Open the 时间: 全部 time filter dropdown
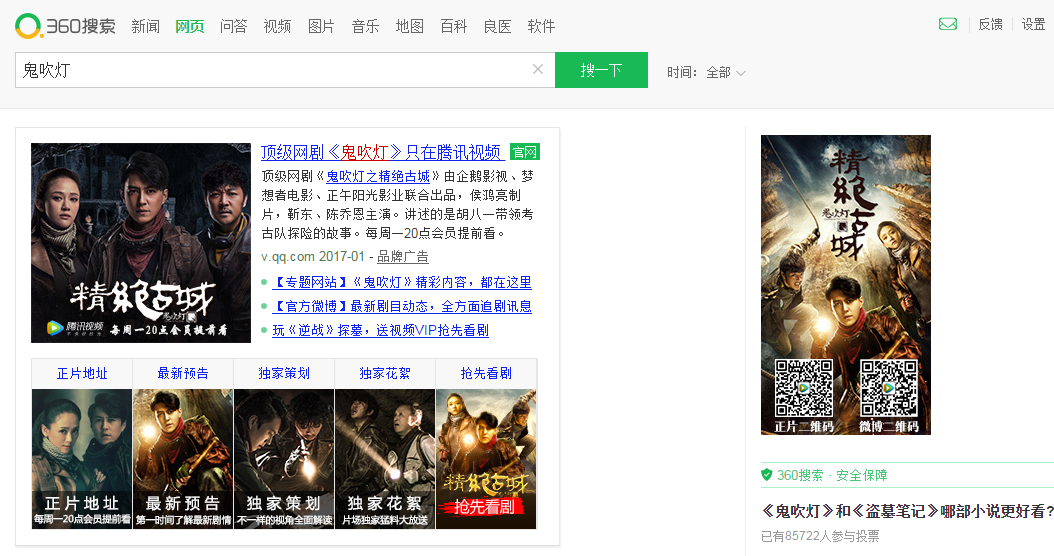Image resolution: width=1054 pixels, height=556 pixels. pyautogui.click(x=706, y=72)
